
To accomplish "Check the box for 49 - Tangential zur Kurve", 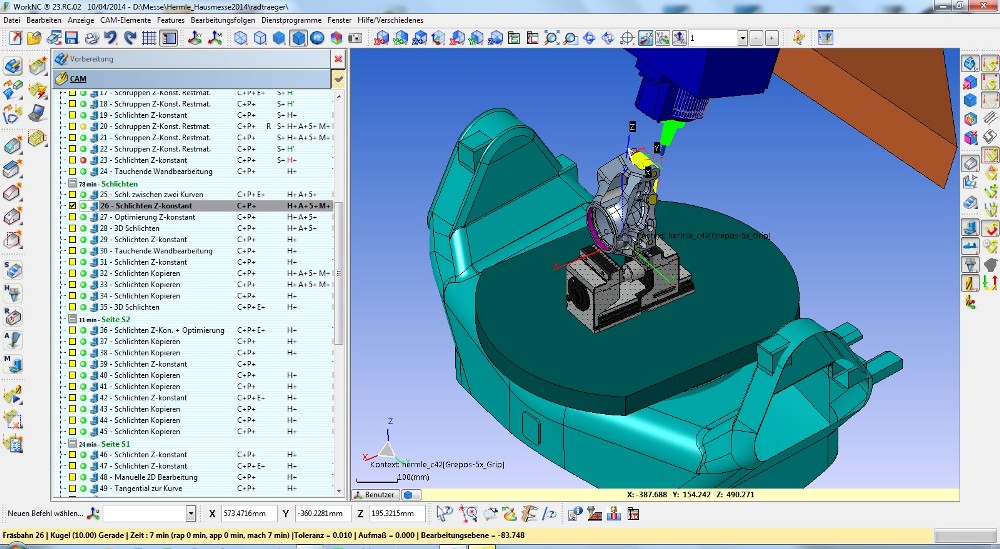I will tap(73, 488).
